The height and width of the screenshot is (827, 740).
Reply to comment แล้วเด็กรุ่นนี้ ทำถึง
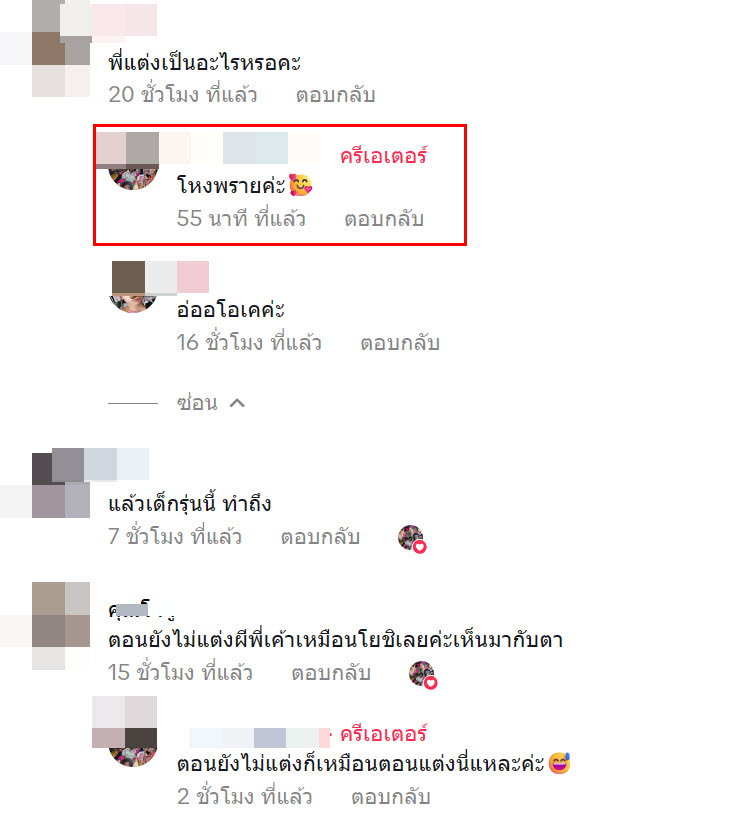click(x=320, y=536)
